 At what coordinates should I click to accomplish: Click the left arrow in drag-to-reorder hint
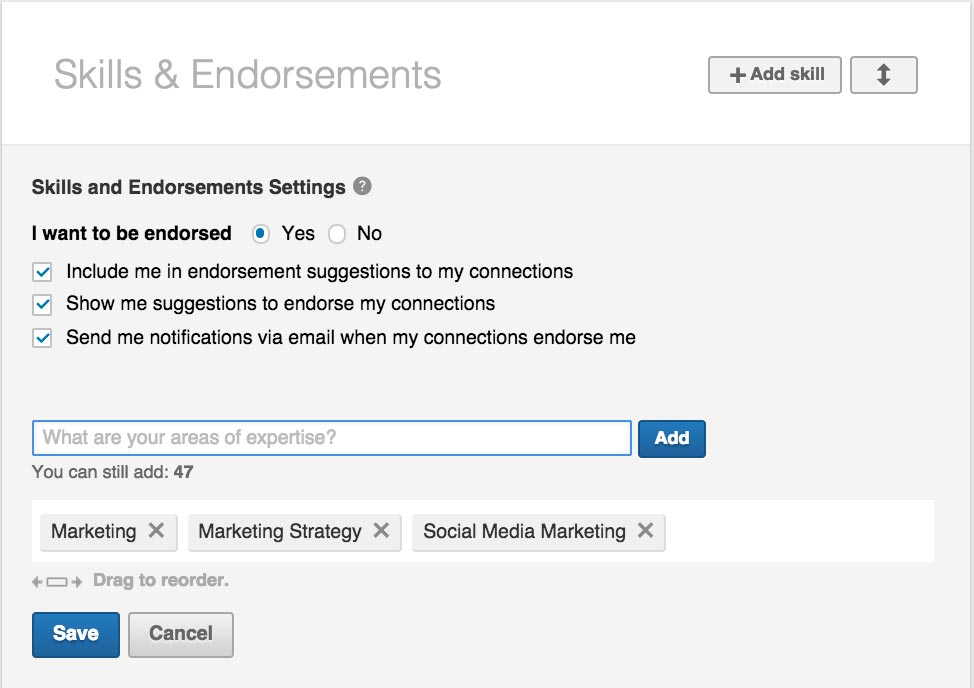pyautogui.click(x=36, y=580)
